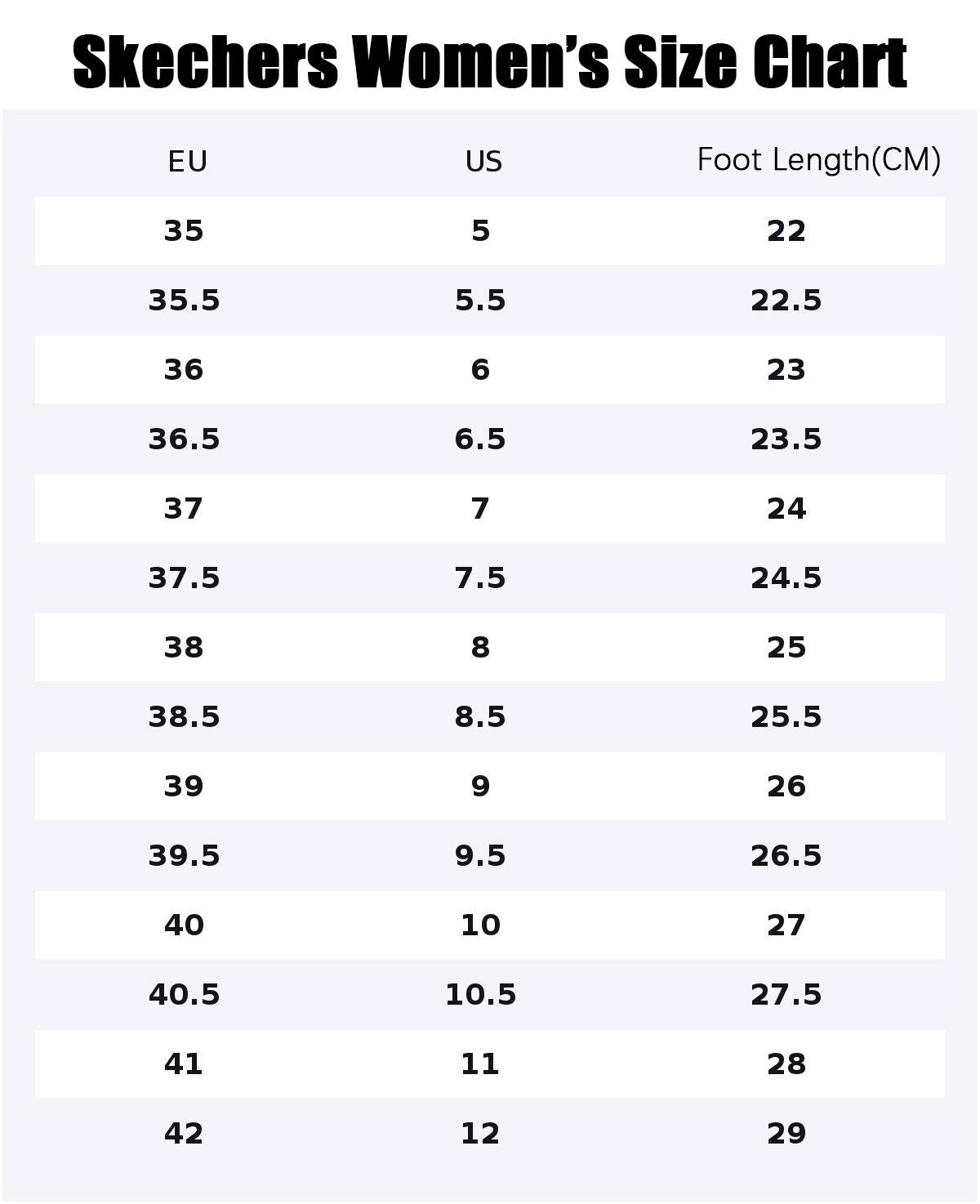Select US size 12 cell
The image size is (980, 1204).
click(480, 1134)
